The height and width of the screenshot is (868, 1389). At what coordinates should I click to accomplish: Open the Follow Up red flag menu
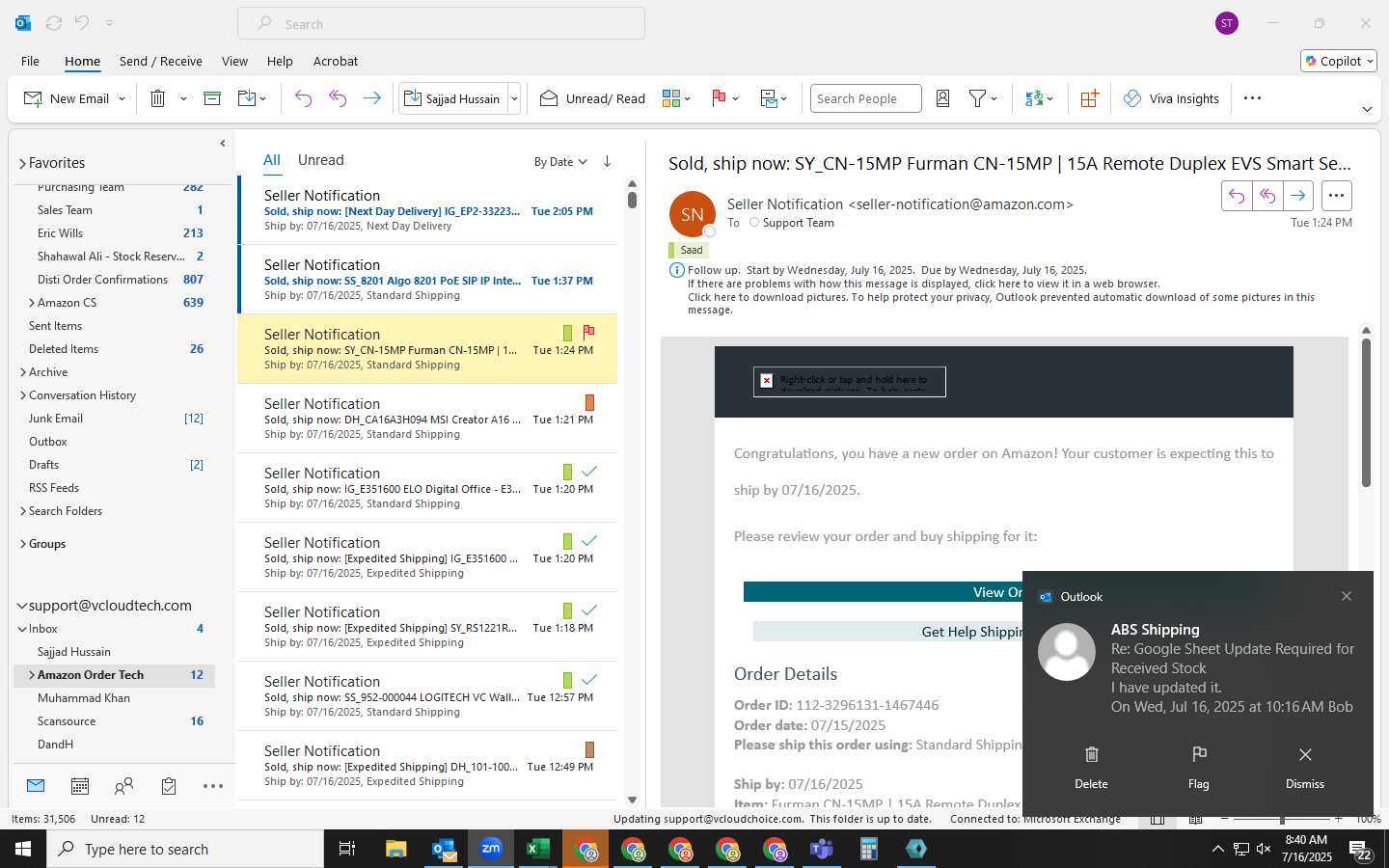[719, 98]
